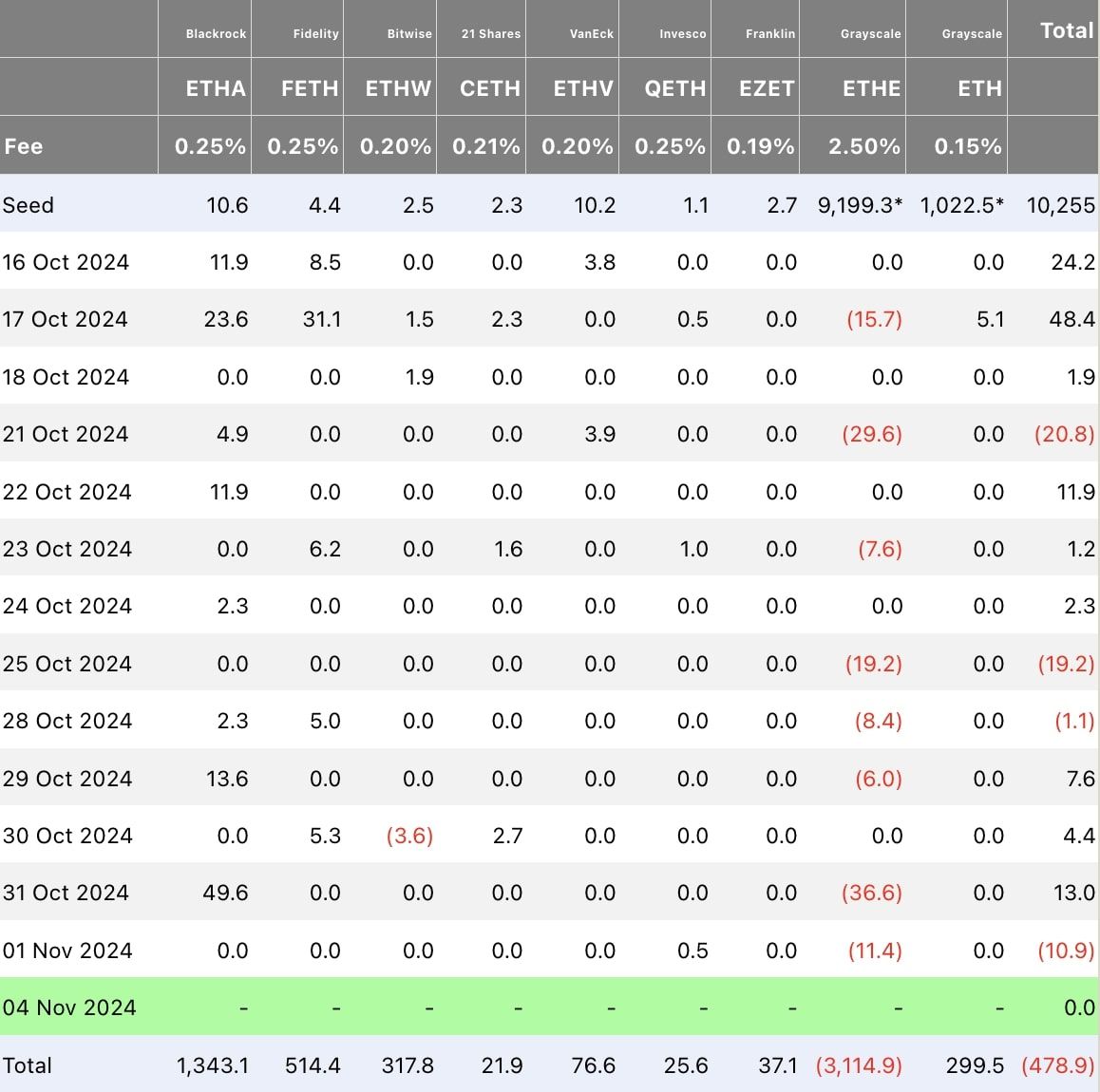Click the 0.19% EZET fee value
This screenshot has height=1092, width=1100.
point(761,146)
